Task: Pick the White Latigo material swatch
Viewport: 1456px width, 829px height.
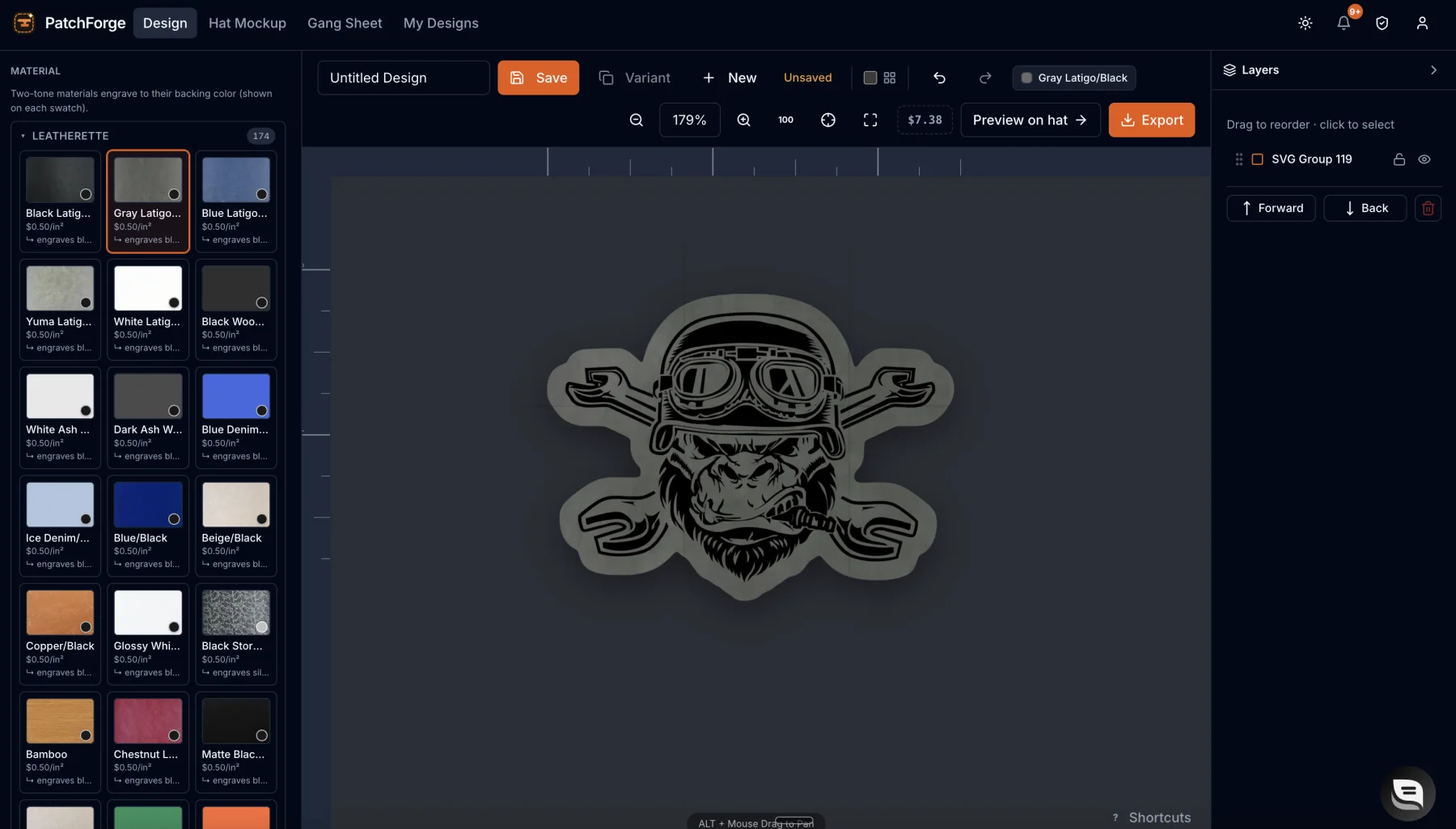Action: [x=148, y=310]
